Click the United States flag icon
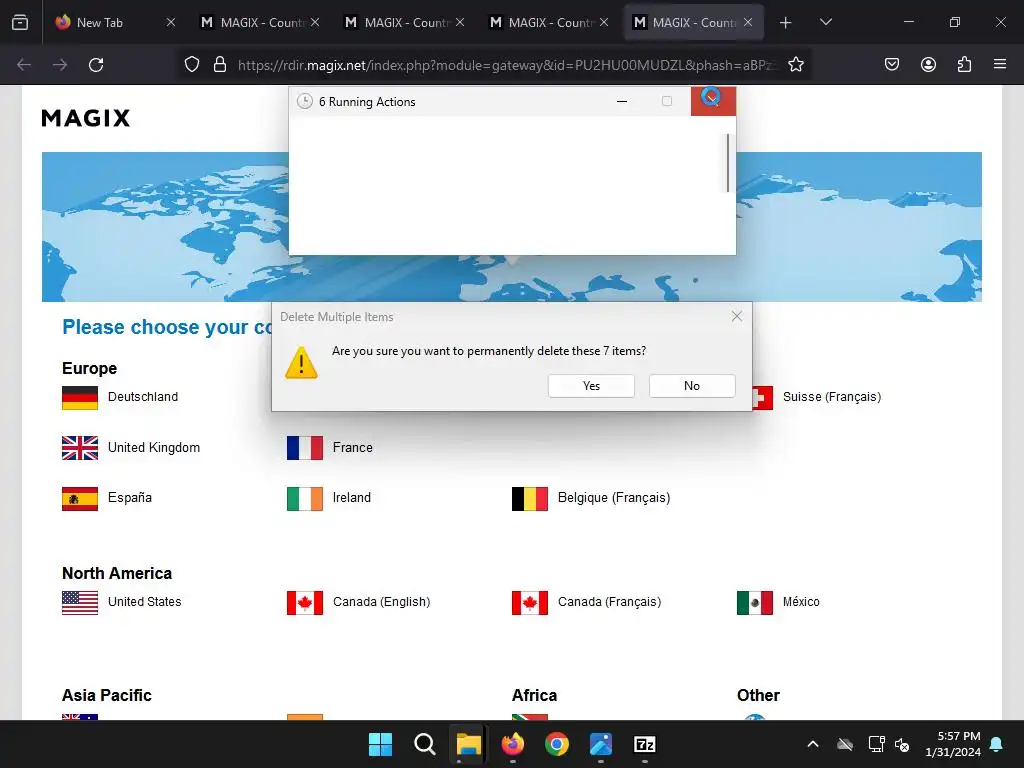The image size is (1024, 768). 80,603
